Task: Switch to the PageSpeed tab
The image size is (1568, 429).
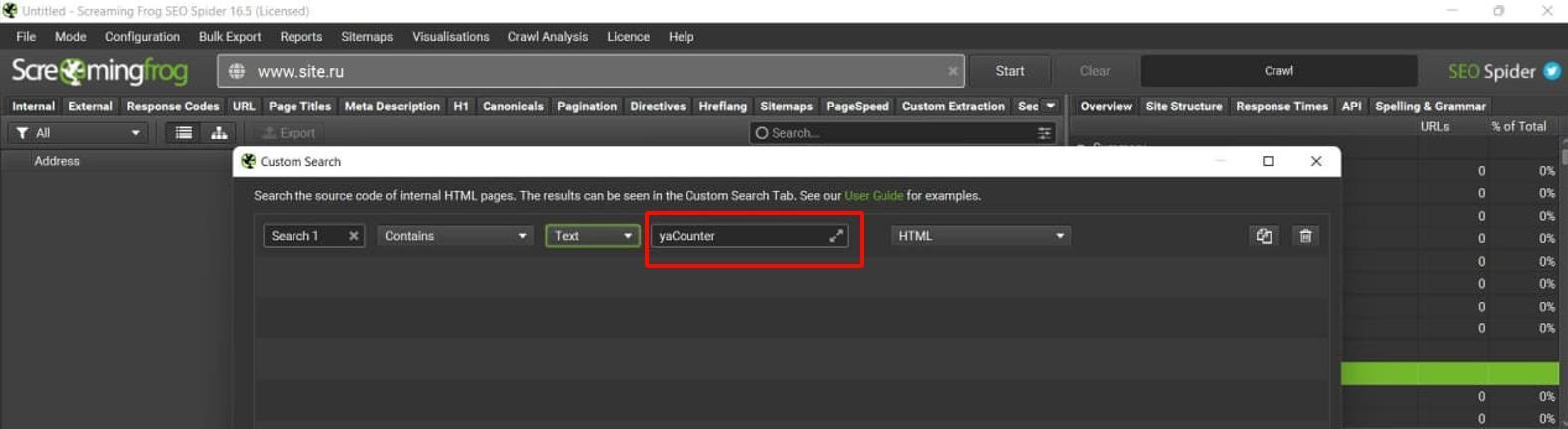Action: click(858, 107)
